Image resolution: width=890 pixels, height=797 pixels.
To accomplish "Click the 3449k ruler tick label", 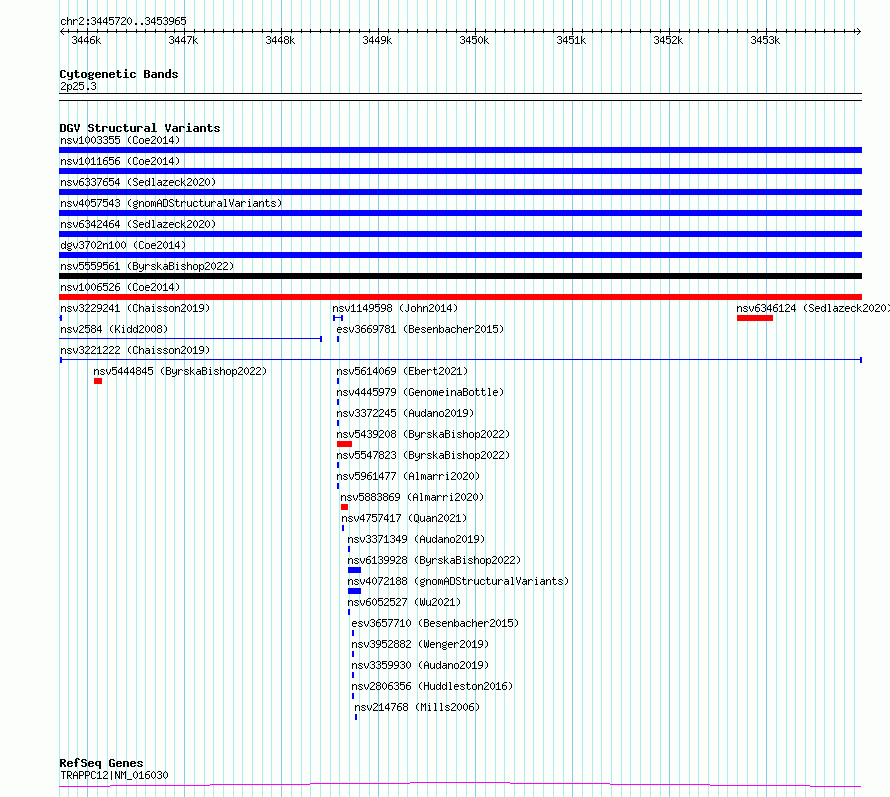I will click(x=377, y=40).
